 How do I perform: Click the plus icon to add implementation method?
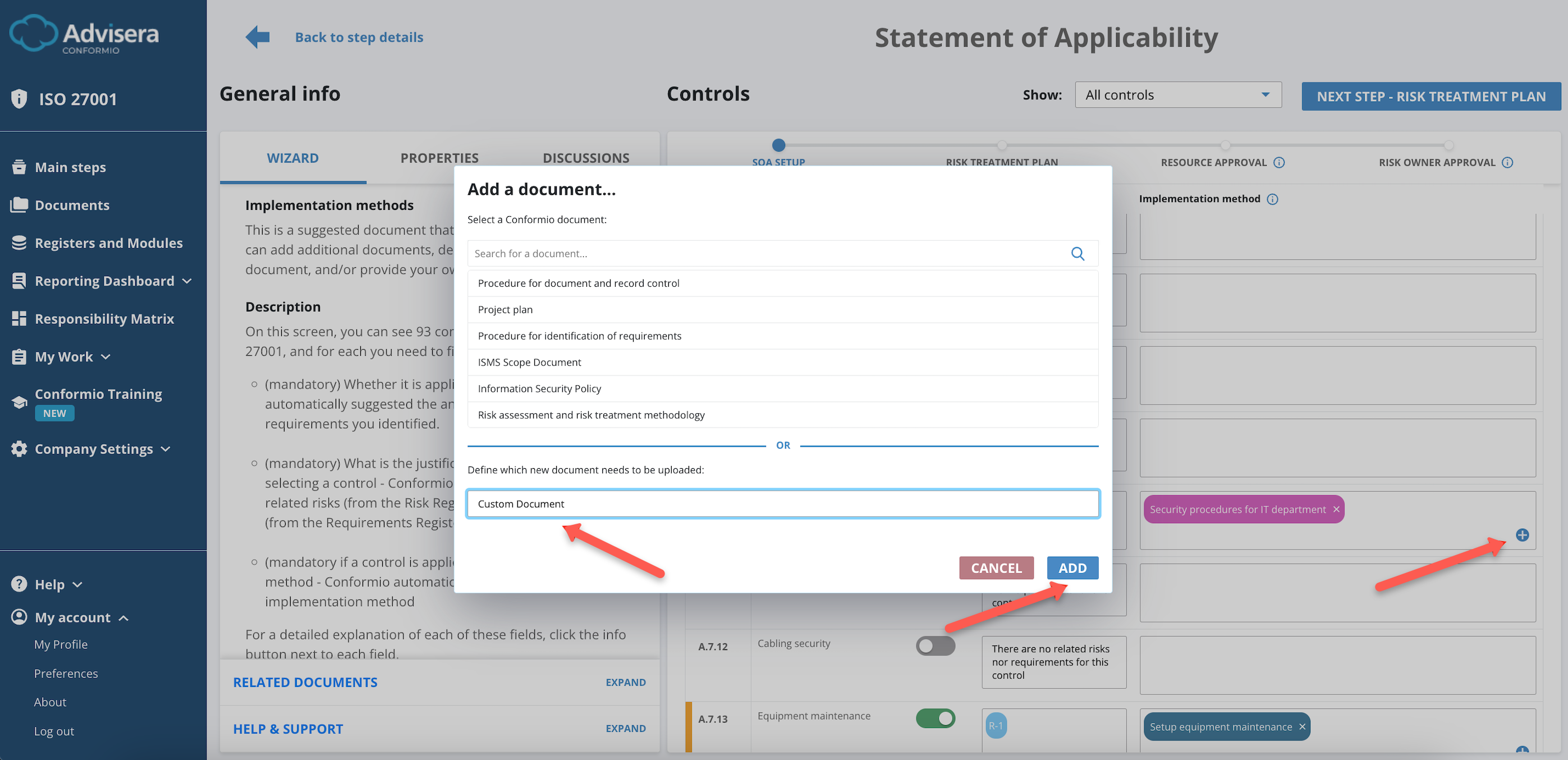tap(1523, 535)
